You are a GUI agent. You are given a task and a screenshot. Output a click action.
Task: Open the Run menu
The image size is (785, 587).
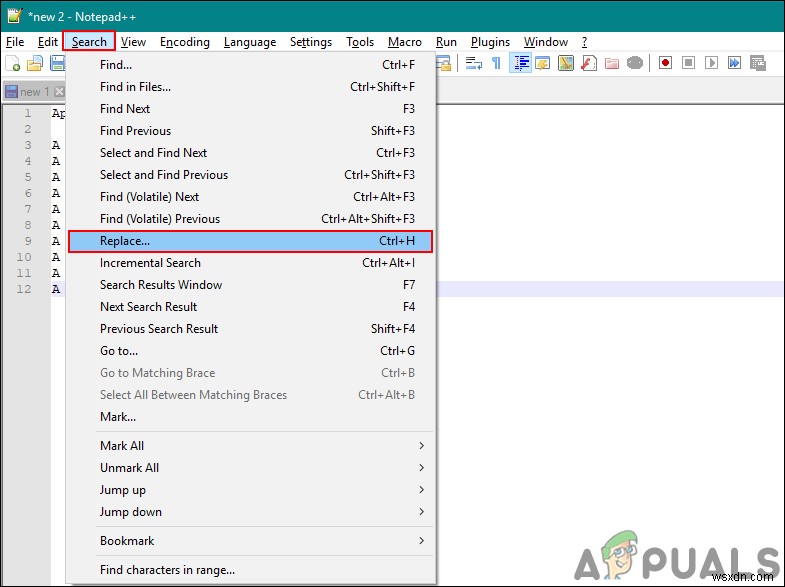[446, 42]
